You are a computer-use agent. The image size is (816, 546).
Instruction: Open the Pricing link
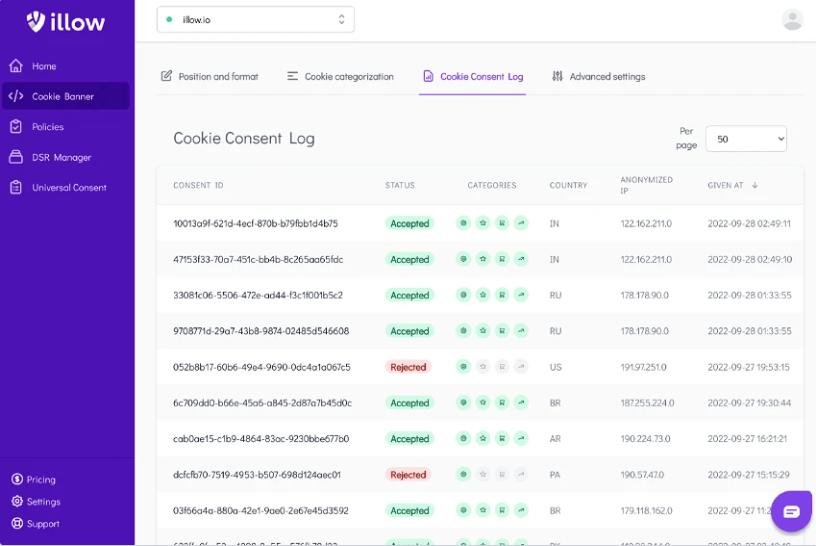tap(41, 479)
